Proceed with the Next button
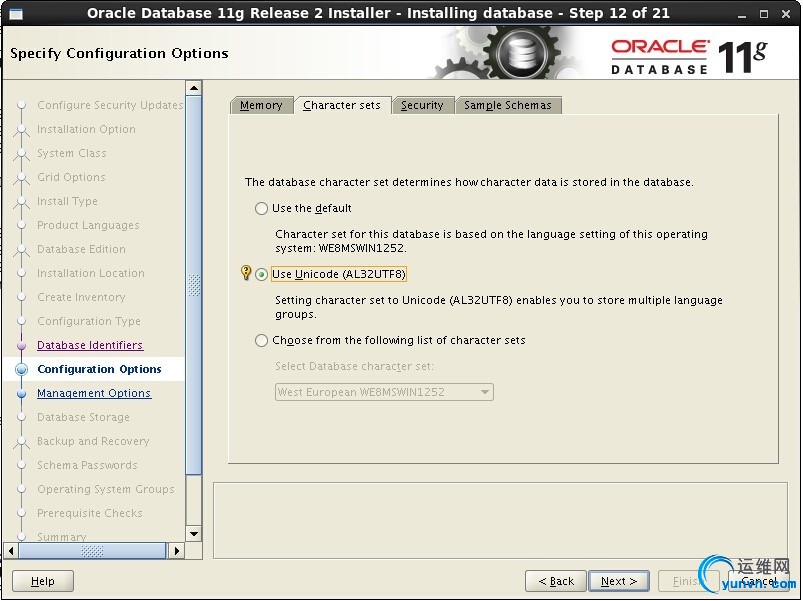803x601 pixels. [619, 581]
